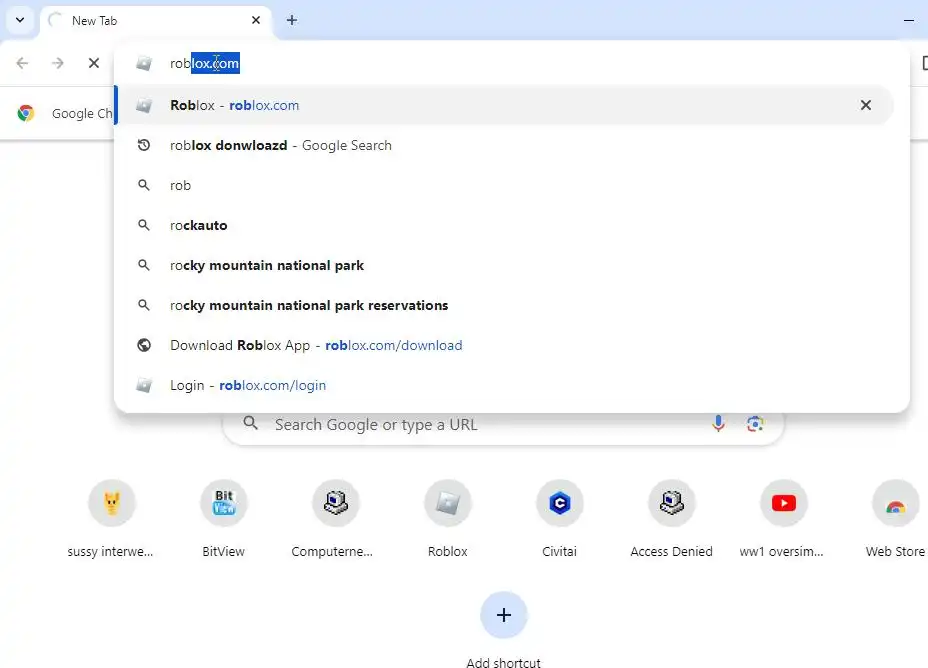Click magnifier icon in Google search box

[x=251, y=423]
